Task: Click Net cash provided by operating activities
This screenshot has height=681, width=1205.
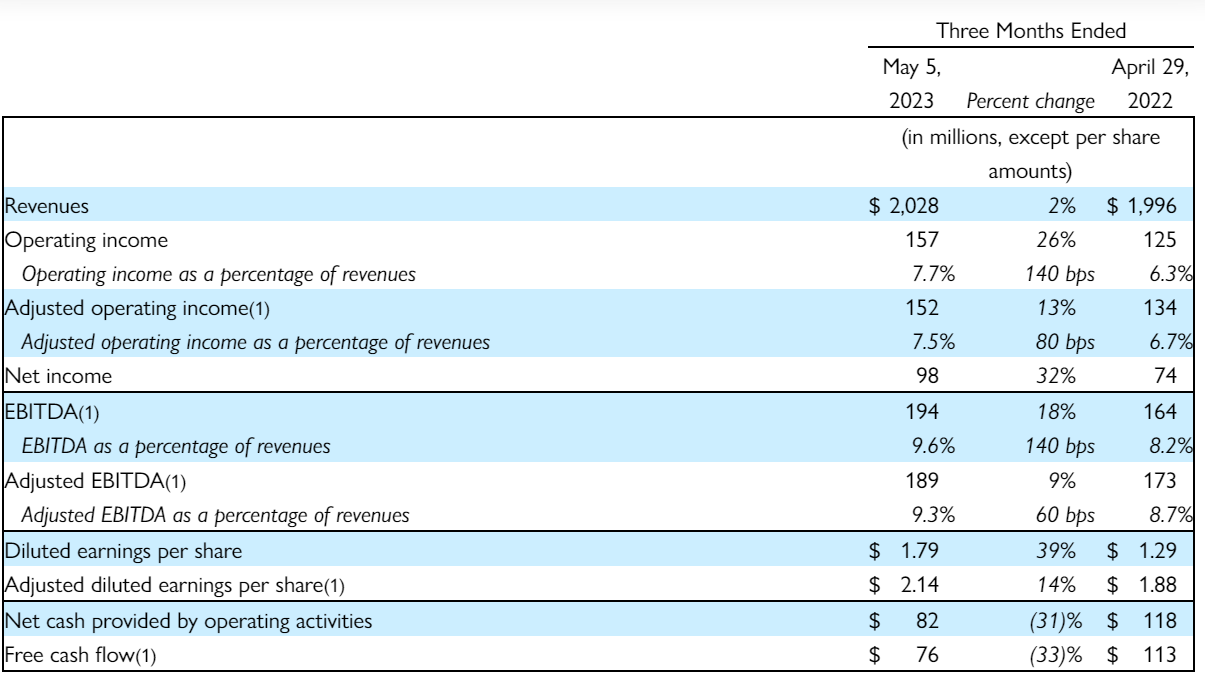Action: click(x=188, y=620)
